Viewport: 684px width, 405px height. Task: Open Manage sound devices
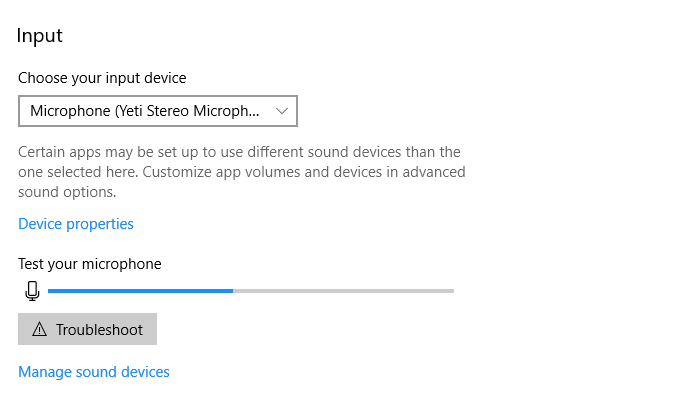[94, 372]
